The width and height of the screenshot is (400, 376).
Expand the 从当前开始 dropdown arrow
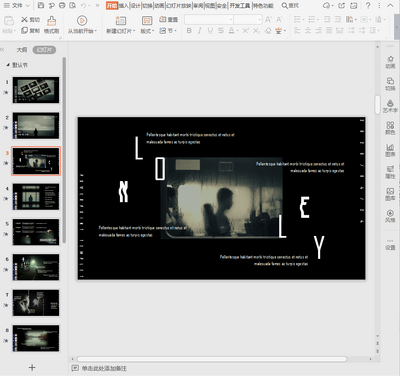pos(96,31)
